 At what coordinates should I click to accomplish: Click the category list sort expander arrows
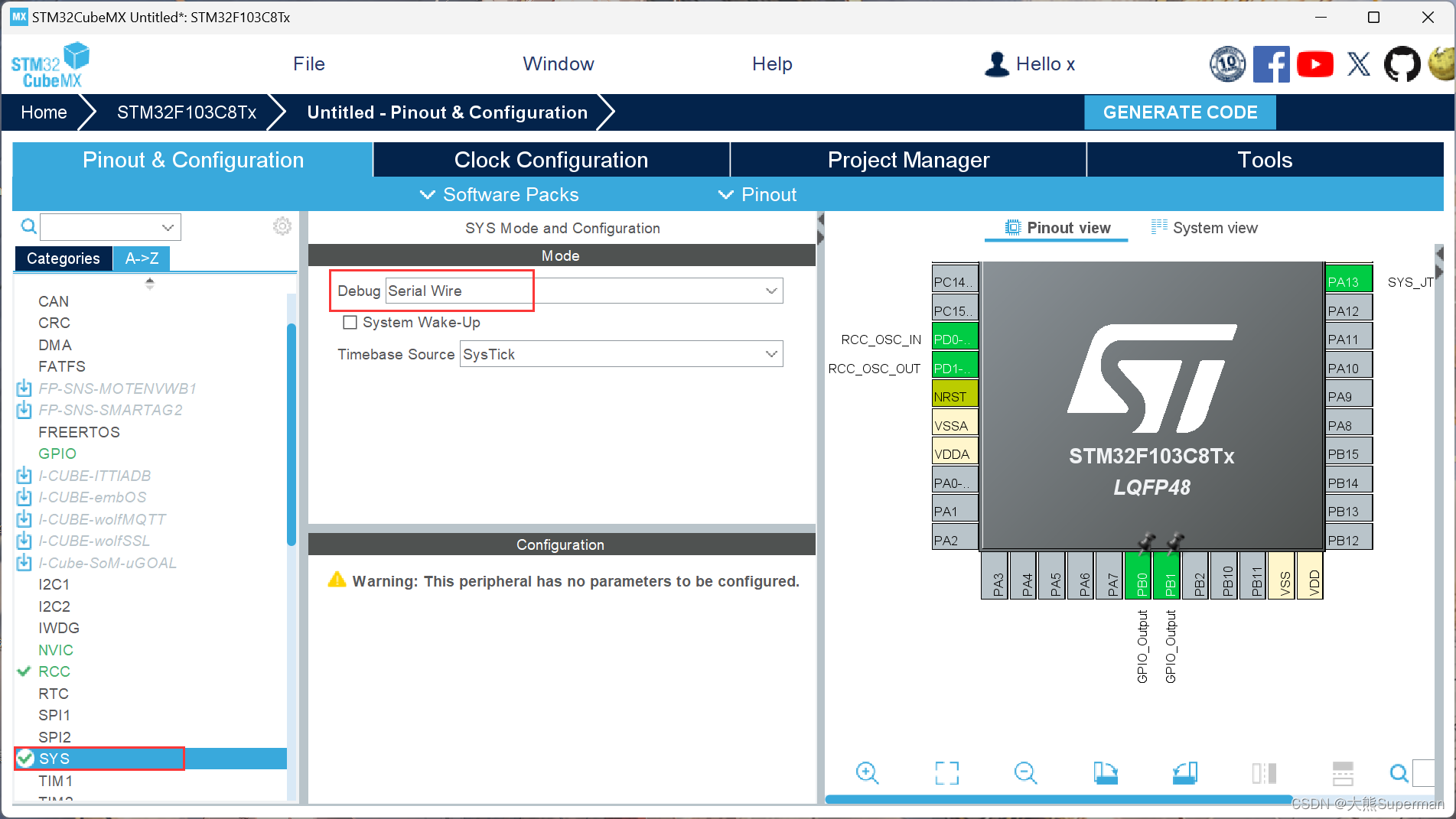(x=150, y=284)
